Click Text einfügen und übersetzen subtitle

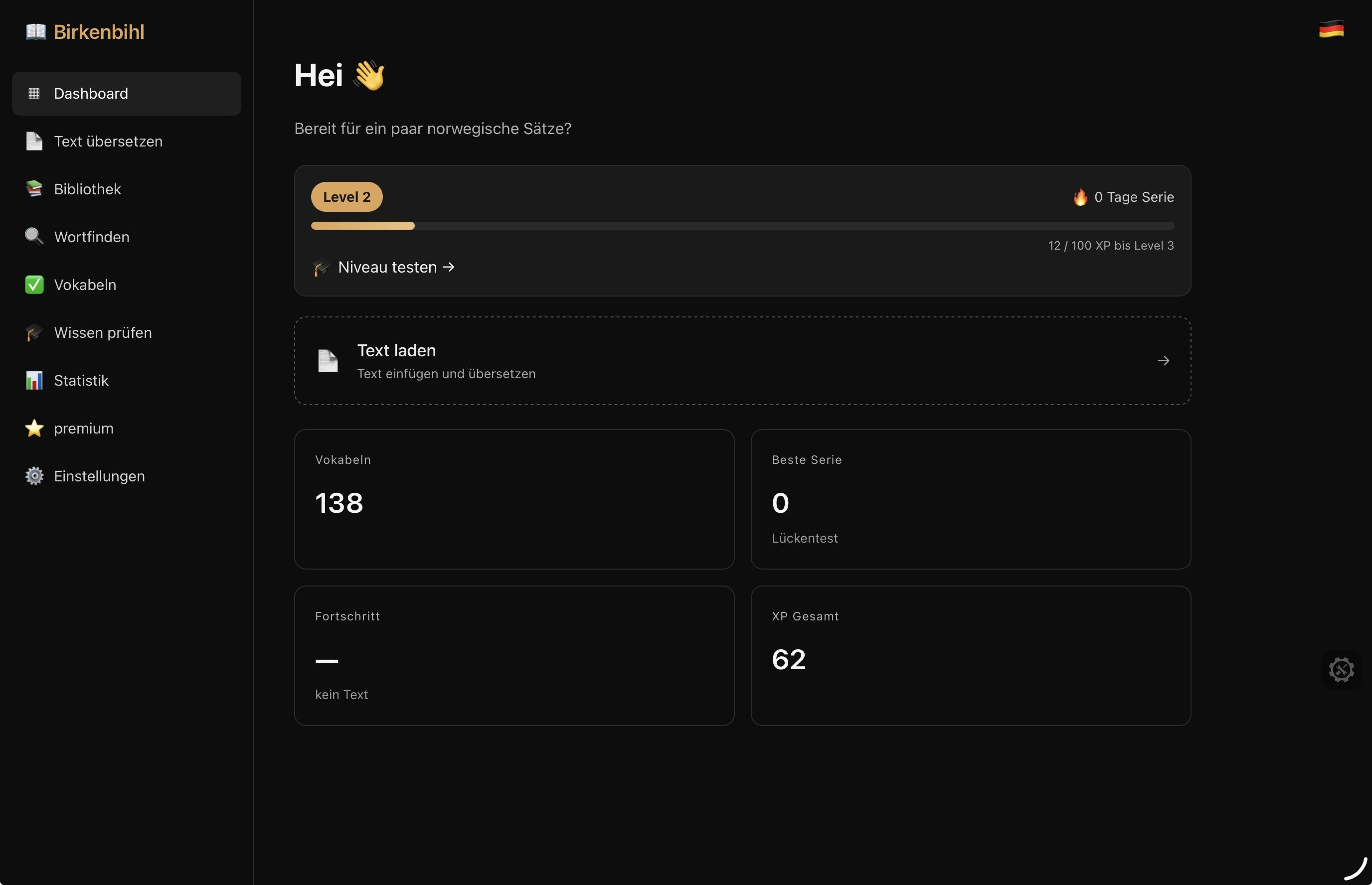pyautogui.click(x=446, y=374)
